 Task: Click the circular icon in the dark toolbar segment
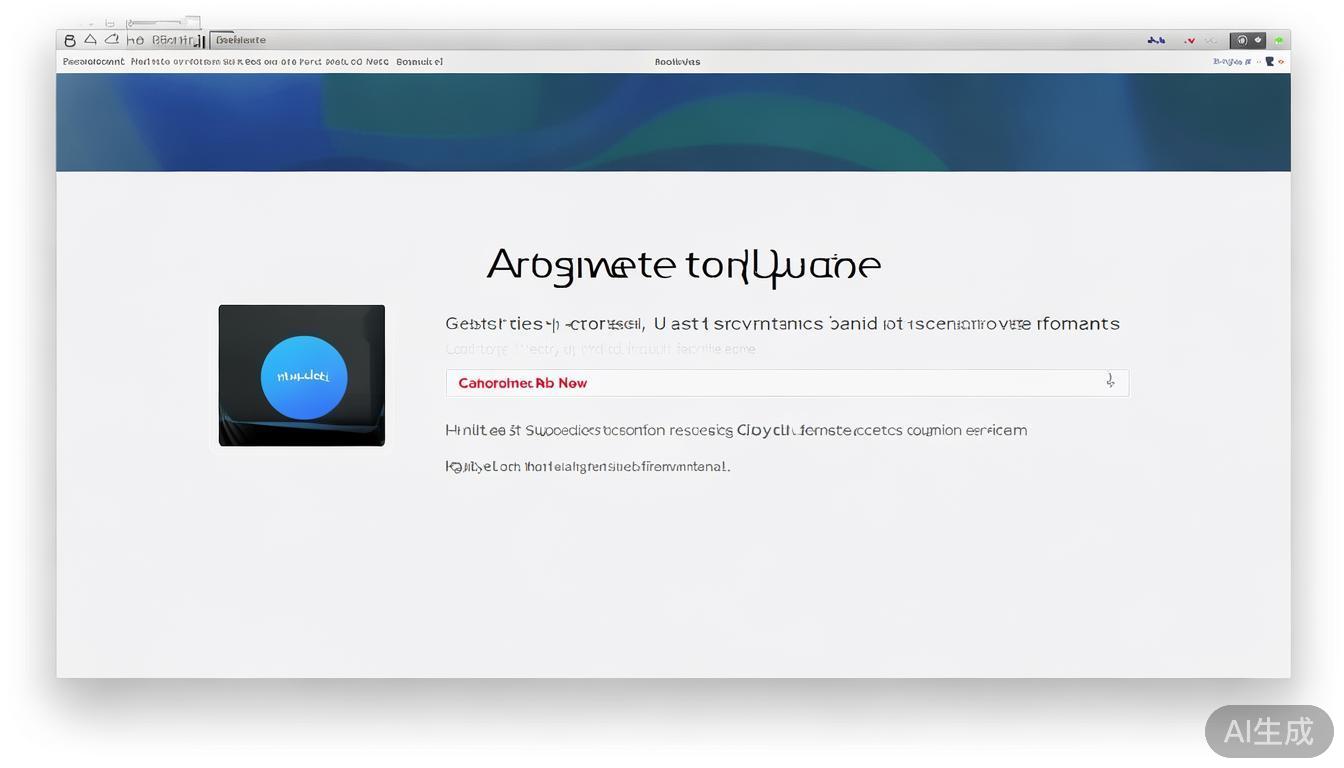pos(1242,41)
